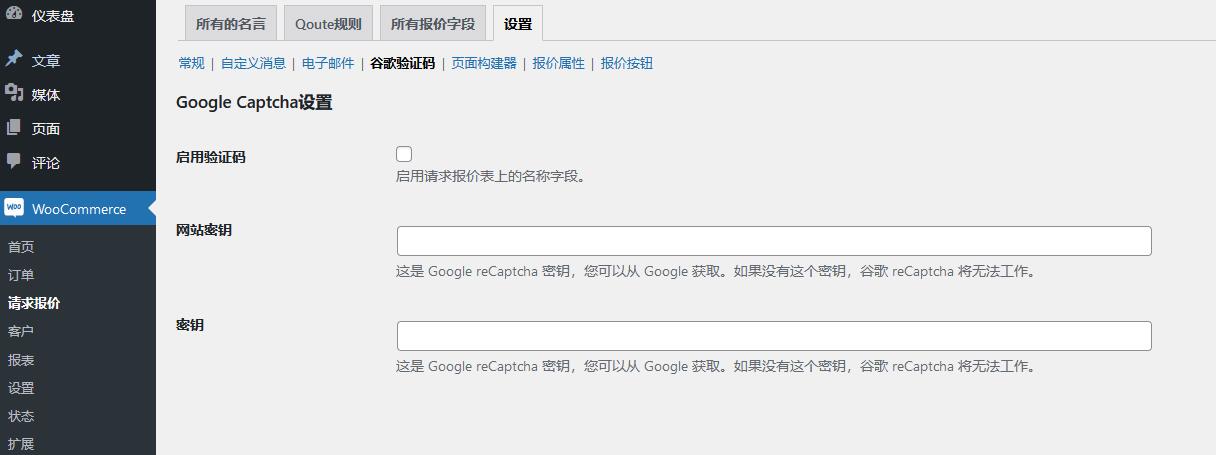Screen dimensions: 1216x455
Task: Click the pushpin icon beside 文章
Action: click(14, 60)
